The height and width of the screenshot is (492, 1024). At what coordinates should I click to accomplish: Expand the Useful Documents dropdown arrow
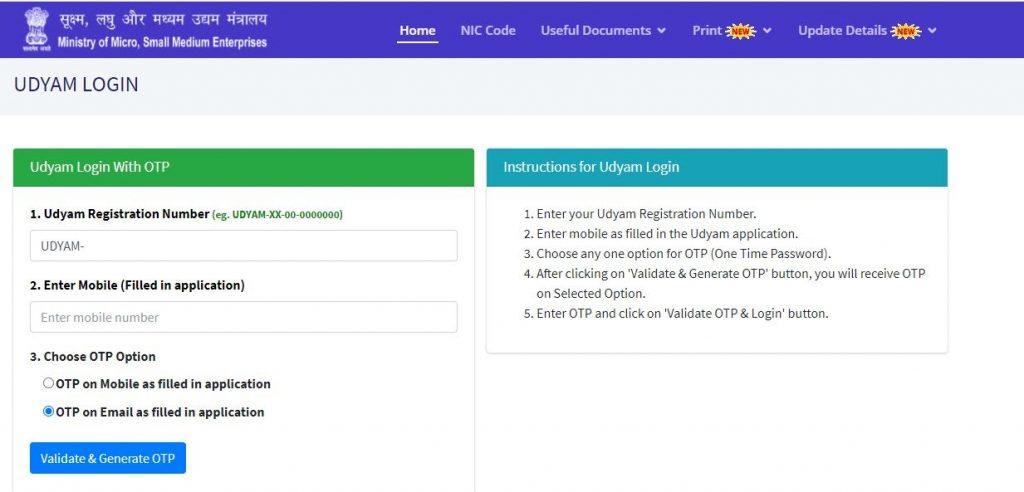(x=661, y=31)
